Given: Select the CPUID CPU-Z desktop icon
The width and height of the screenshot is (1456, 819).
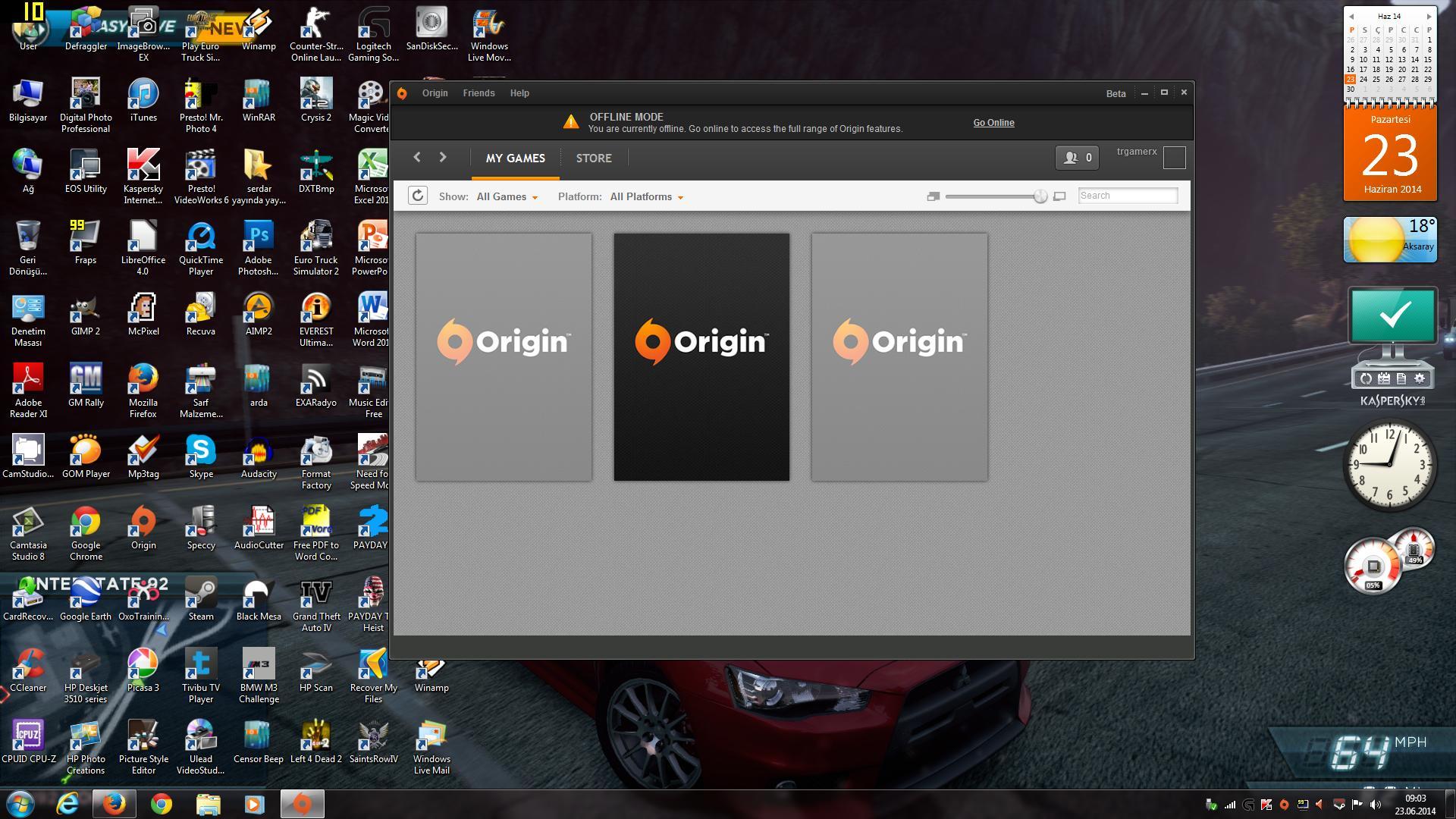Looking at the screenshot, I should pos(28,742).
